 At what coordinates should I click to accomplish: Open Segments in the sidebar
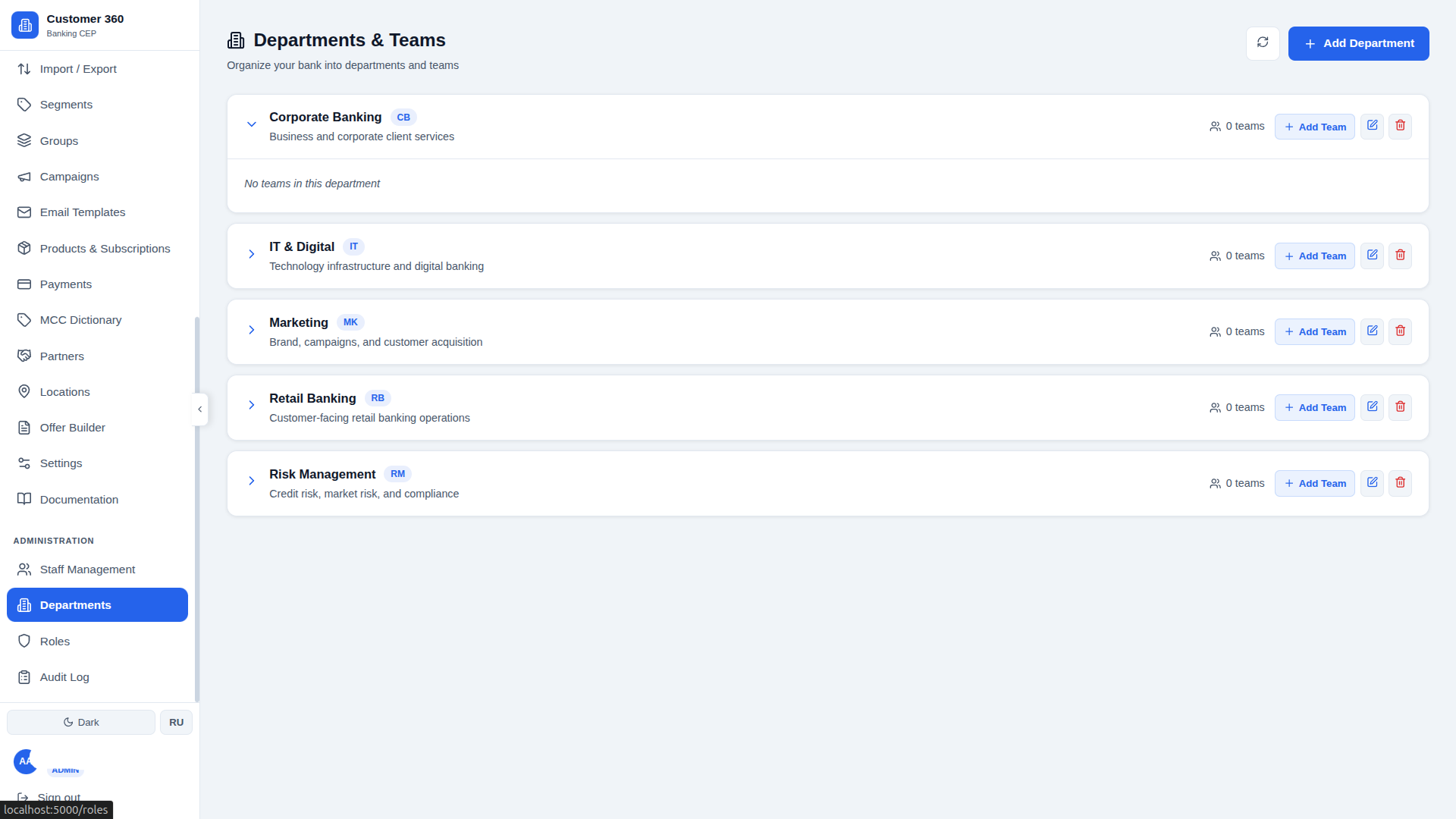pyautogui.click(x=97, y=105)
